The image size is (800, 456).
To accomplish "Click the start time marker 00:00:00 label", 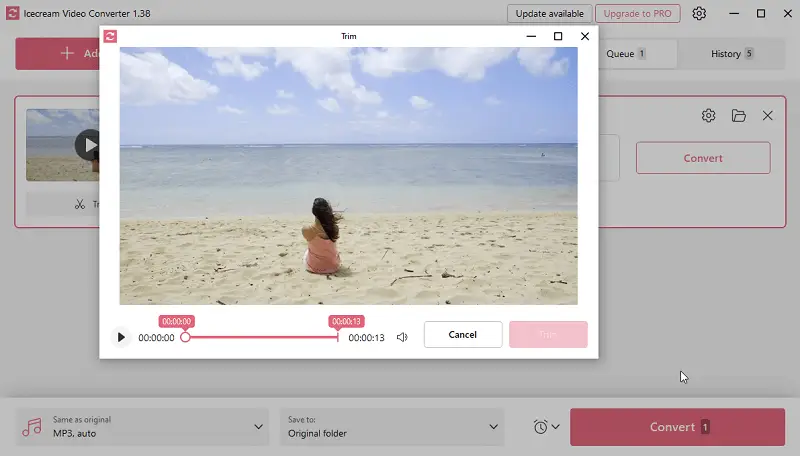I will tap(177, 321).
